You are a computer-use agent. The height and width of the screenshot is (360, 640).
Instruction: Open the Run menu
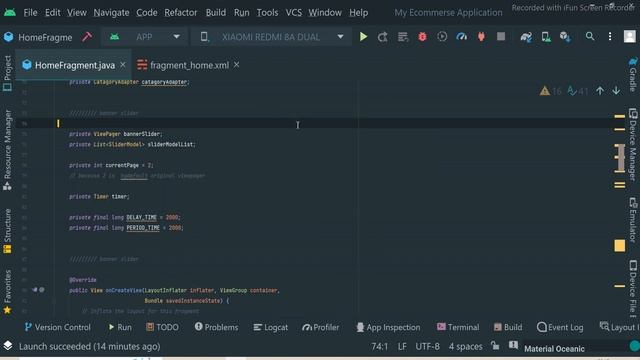click(x=242, y=13)
